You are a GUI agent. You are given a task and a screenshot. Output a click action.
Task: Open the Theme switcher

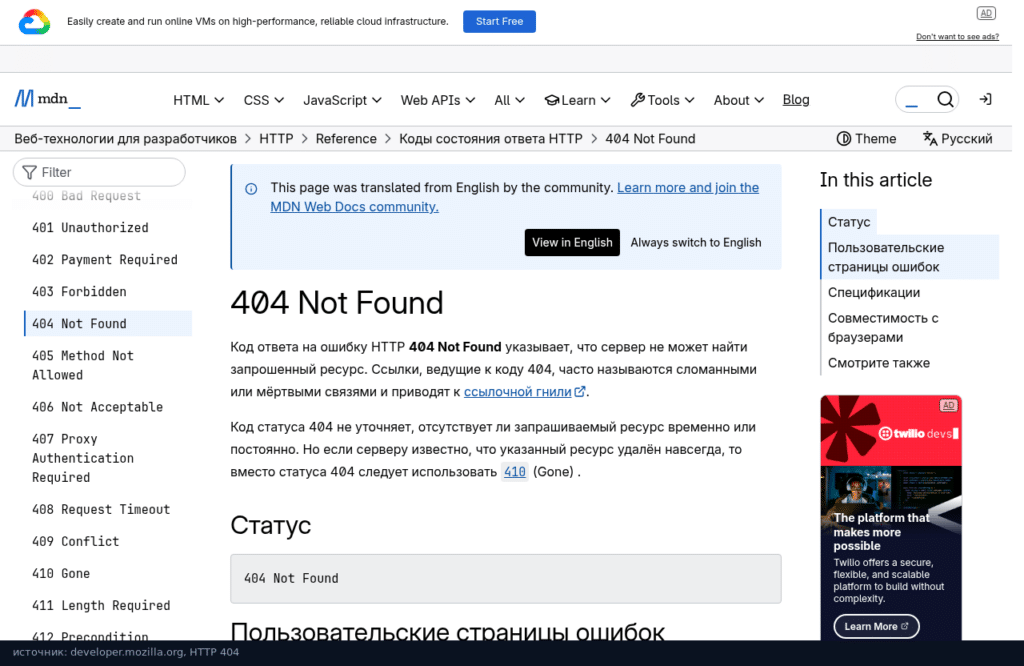pos(867,138)
